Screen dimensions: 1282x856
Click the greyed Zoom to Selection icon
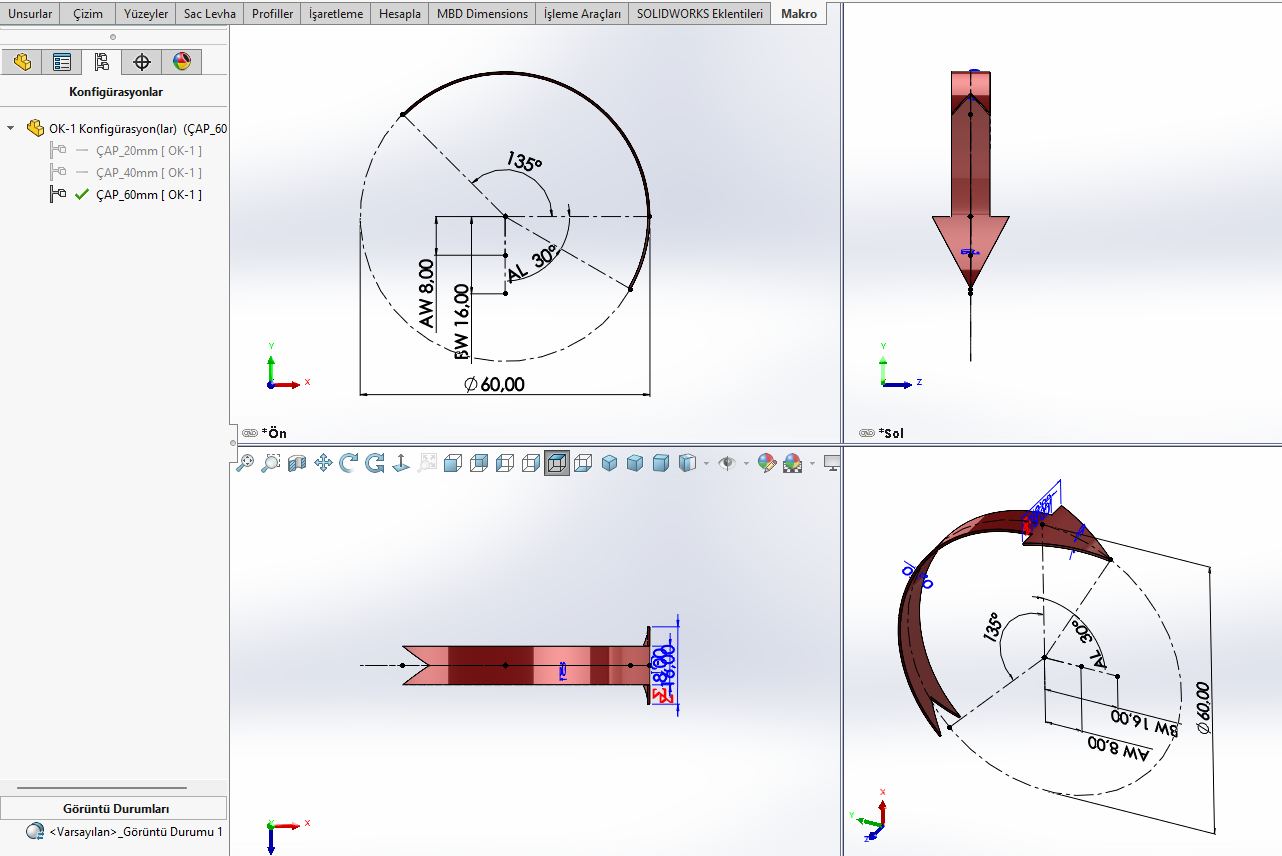click(427, 463)
